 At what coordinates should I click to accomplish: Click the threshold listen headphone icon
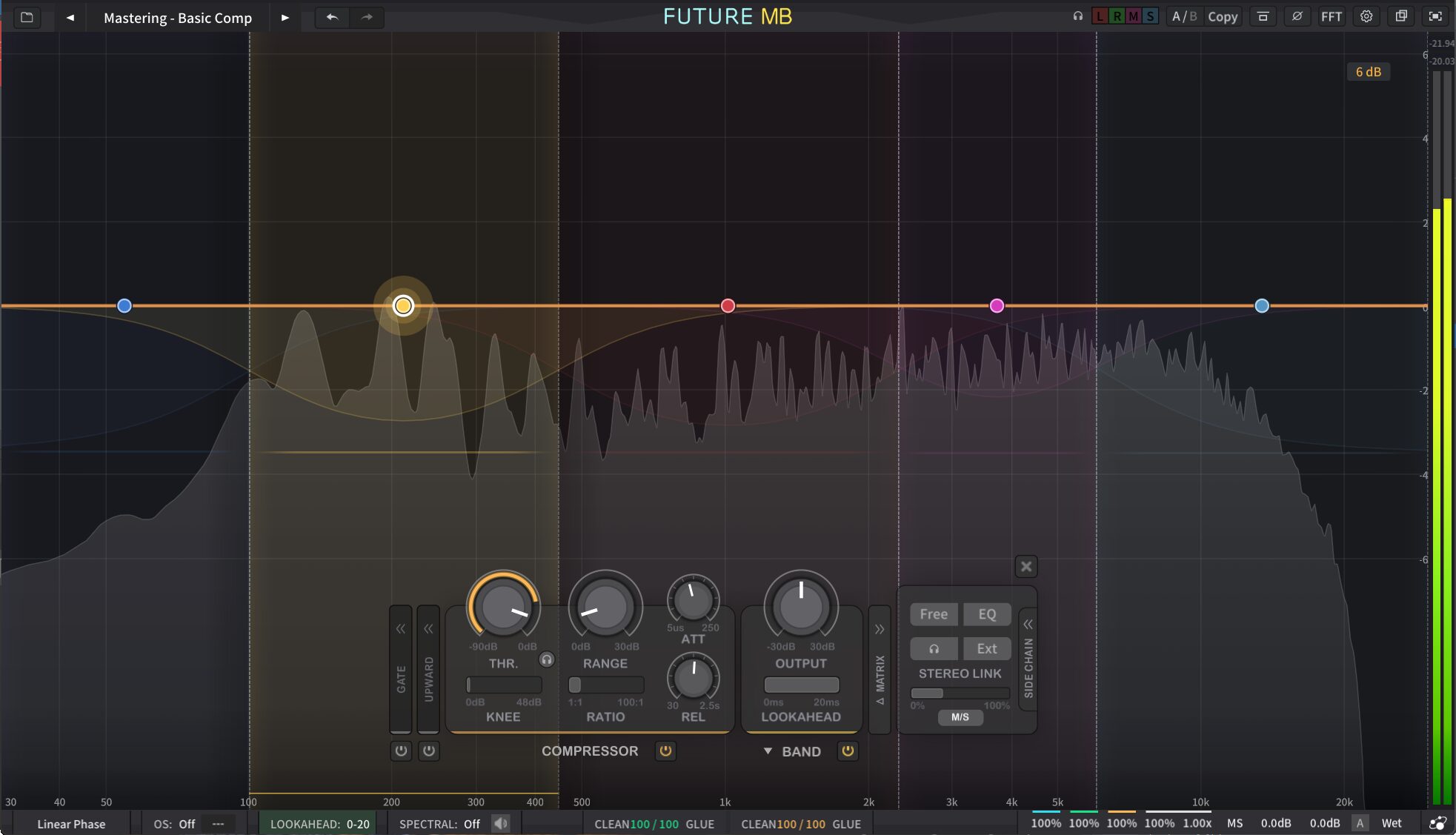pos(547,659)
